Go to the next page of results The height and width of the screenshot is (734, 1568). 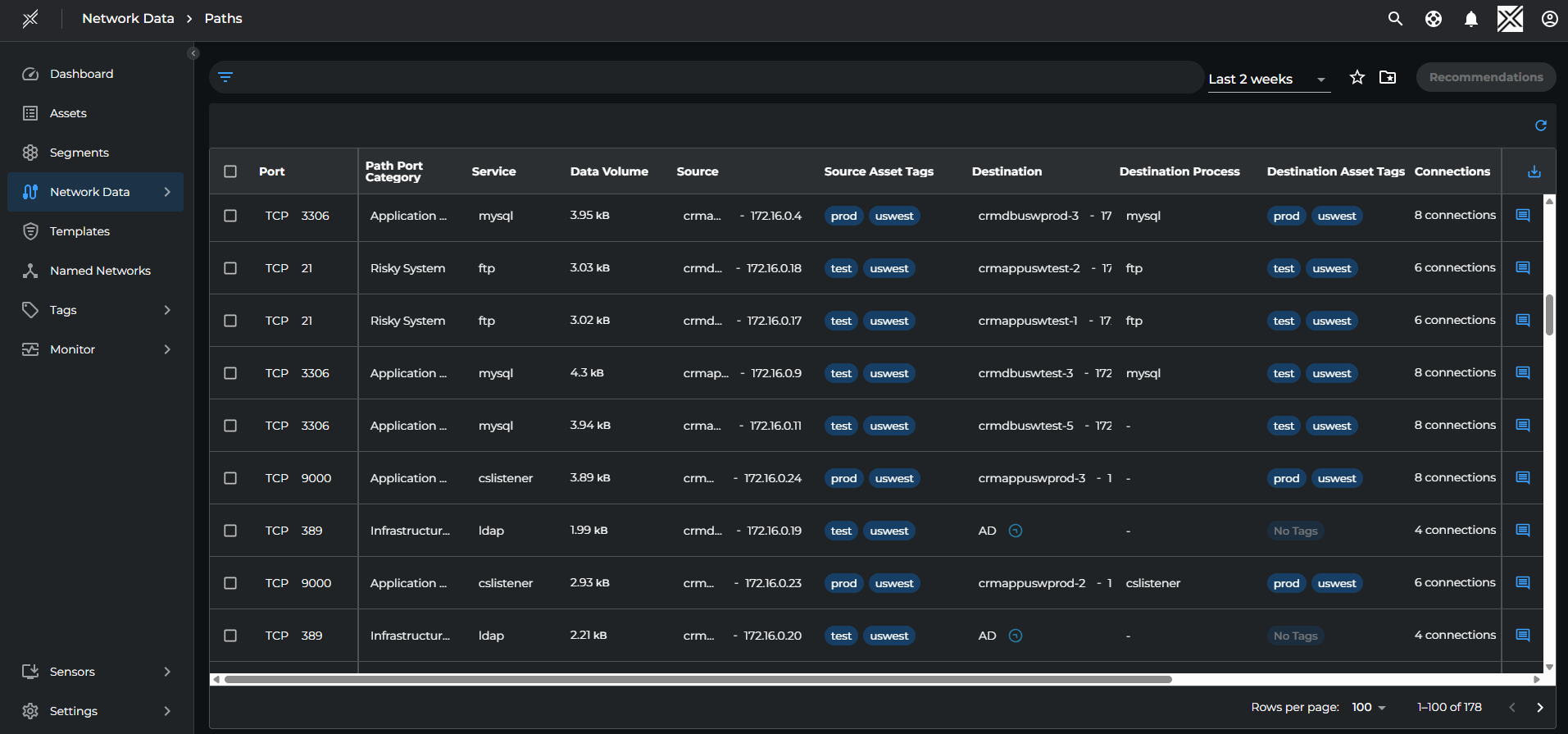pyautogui.click(x=1539, y=707)
